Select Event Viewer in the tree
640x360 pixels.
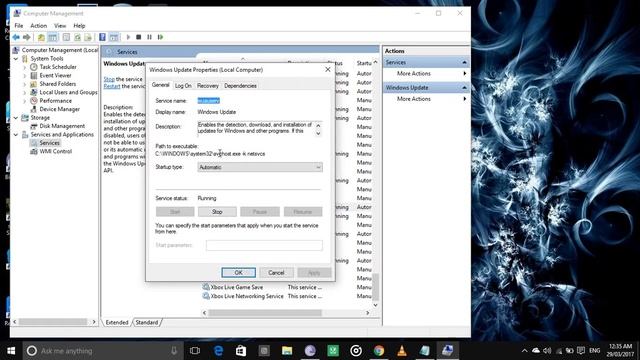(x=56, y=76)
